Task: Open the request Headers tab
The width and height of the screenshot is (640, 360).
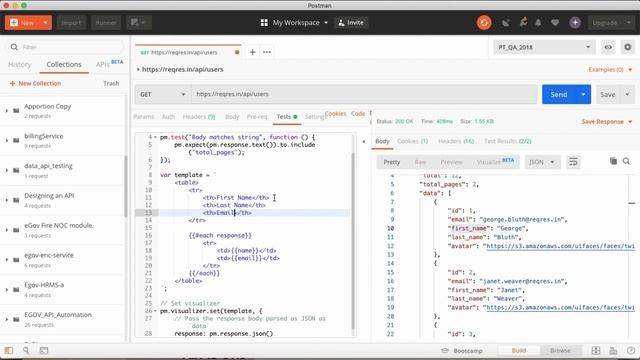Action: tap(199, 117)
